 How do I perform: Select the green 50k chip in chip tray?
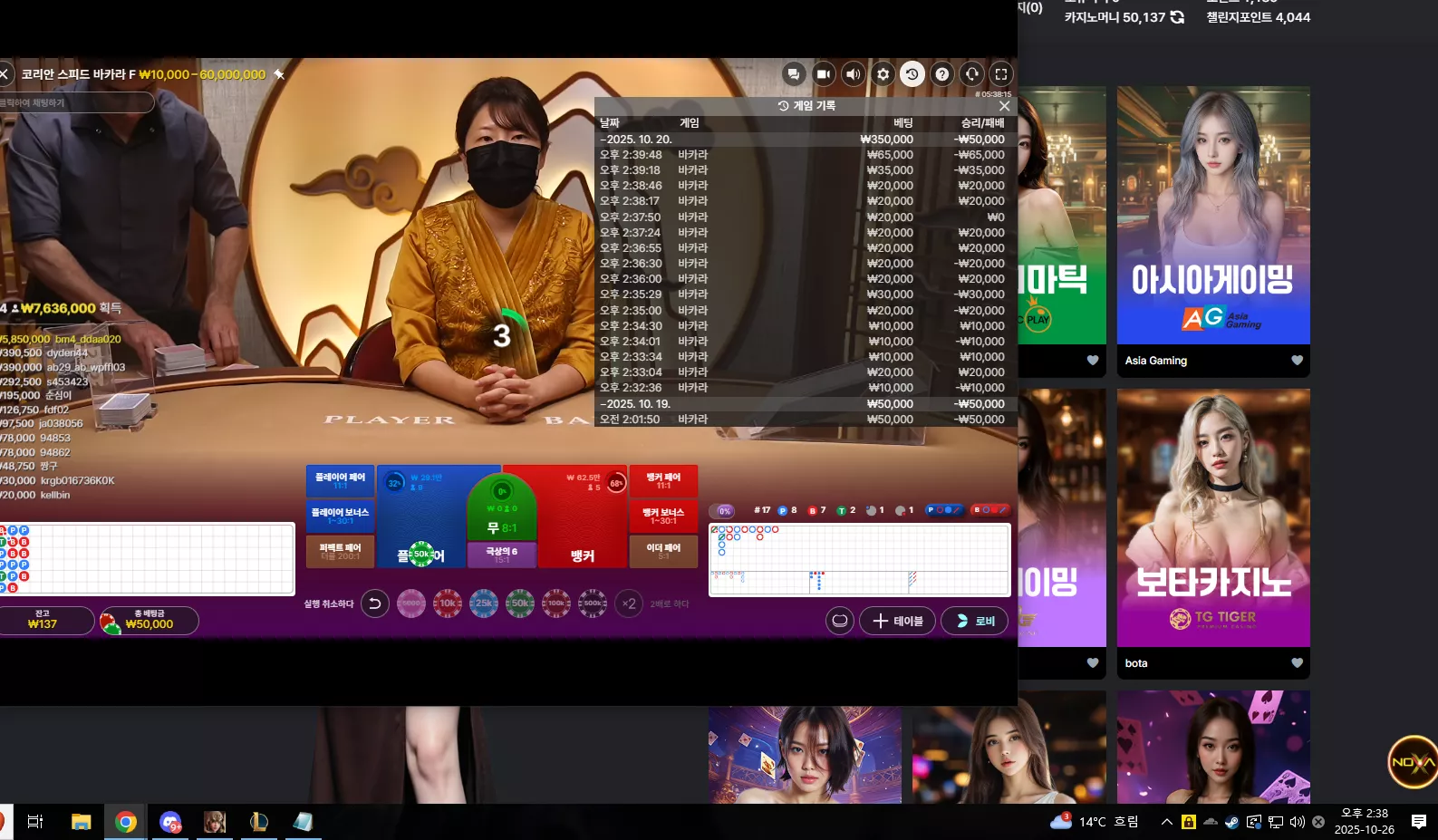520,603
